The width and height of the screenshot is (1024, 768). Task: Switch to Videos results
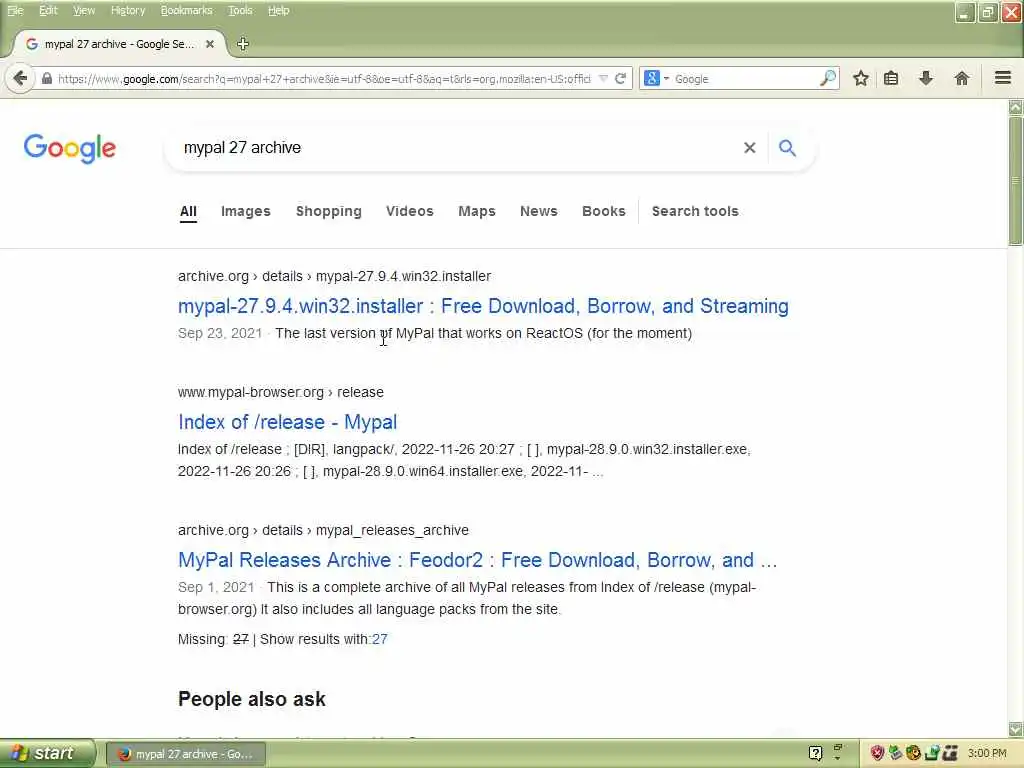(409, 212)
